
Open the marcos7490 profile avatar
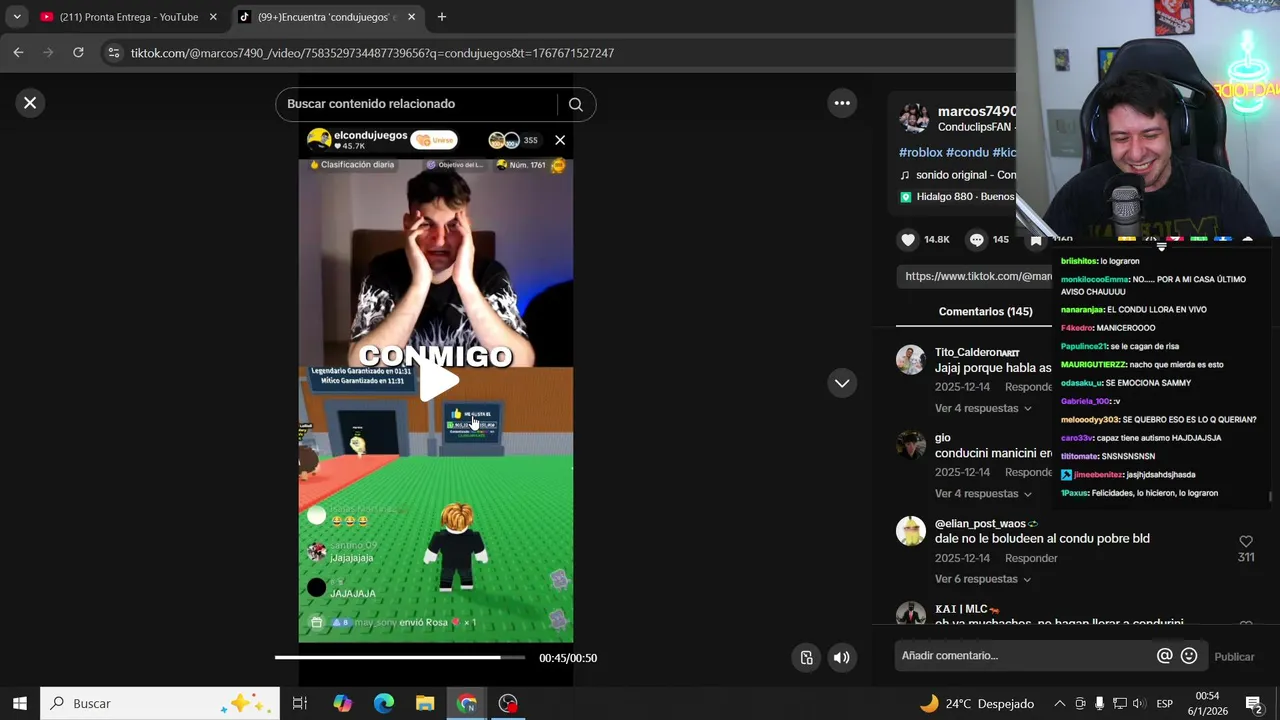[913, 118]
